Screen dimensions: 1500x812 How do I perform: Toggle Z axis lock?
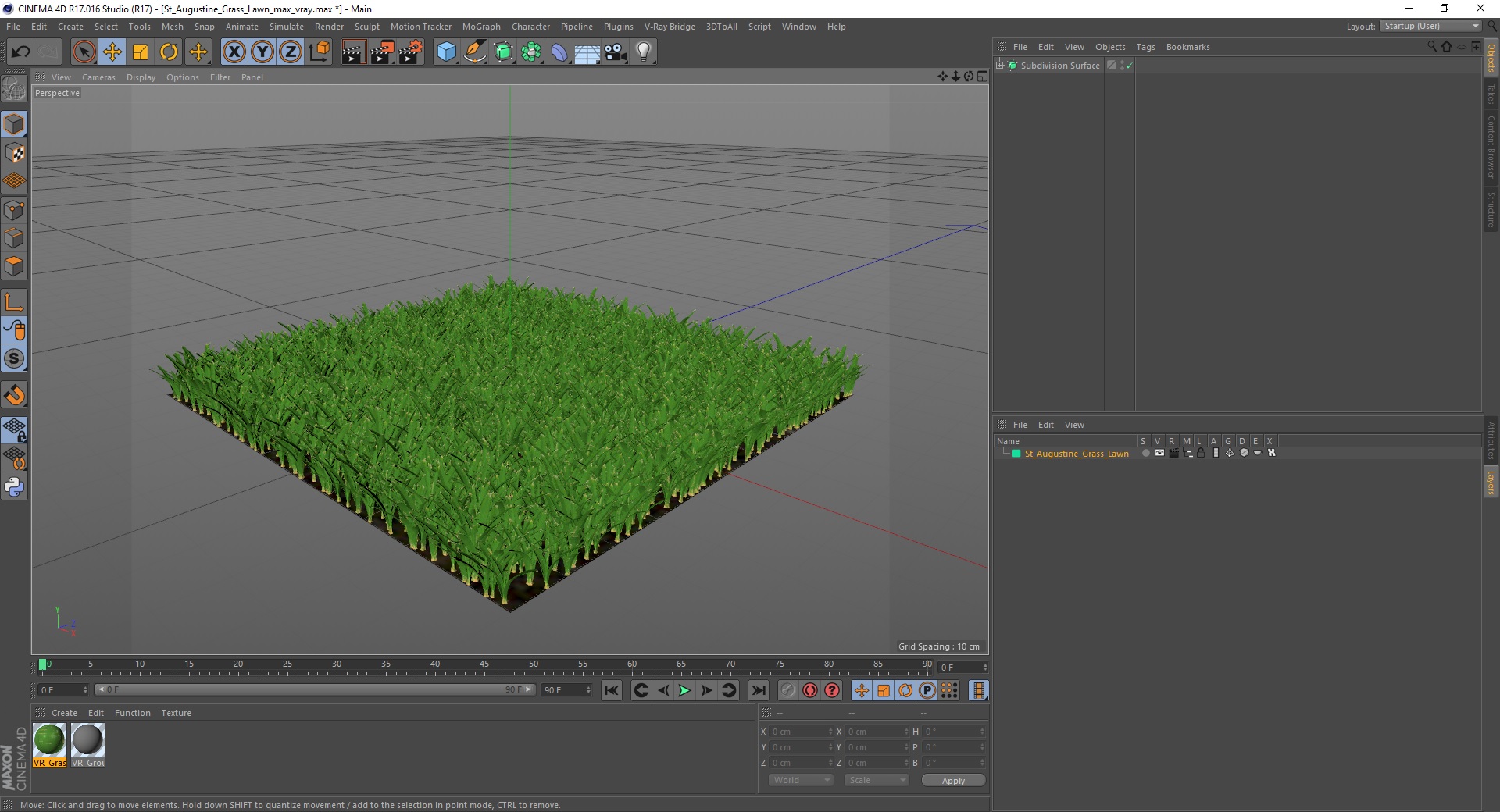[291, 52]
